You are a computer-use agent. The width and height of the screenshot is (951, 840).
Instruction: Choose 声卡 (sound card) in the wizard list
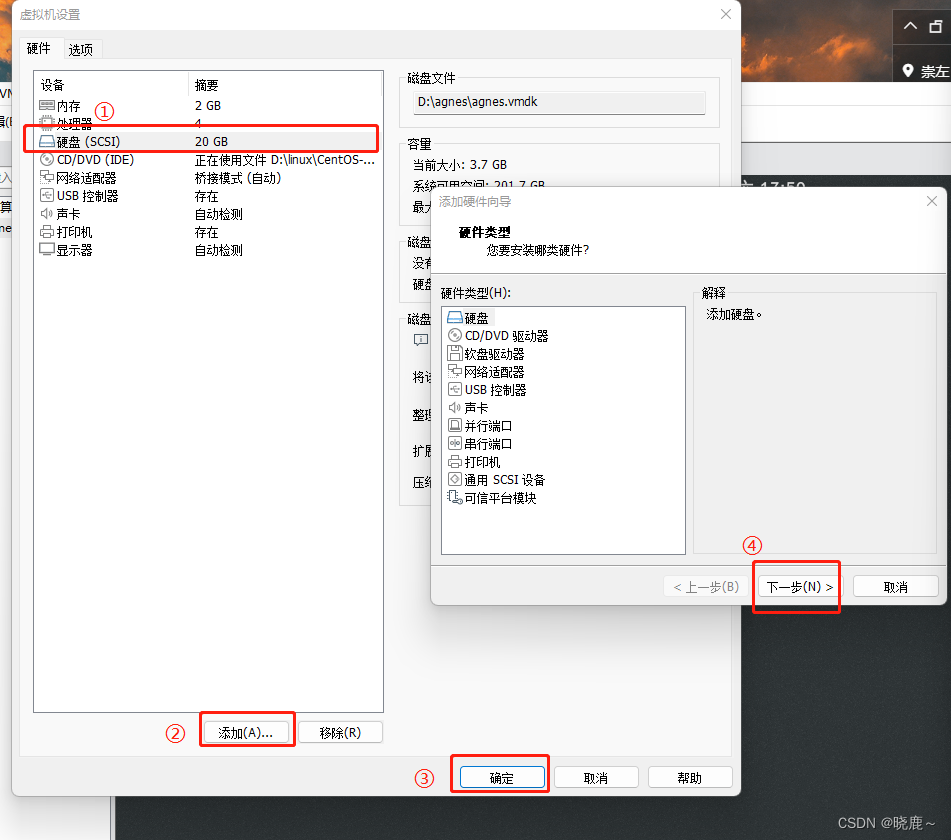tap(474, 407)
